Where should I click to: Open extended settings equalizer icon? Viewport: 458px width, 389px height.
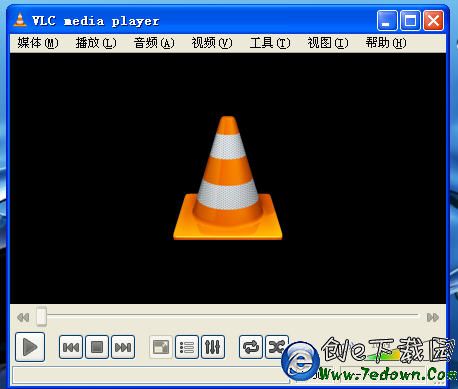[213, 347]
